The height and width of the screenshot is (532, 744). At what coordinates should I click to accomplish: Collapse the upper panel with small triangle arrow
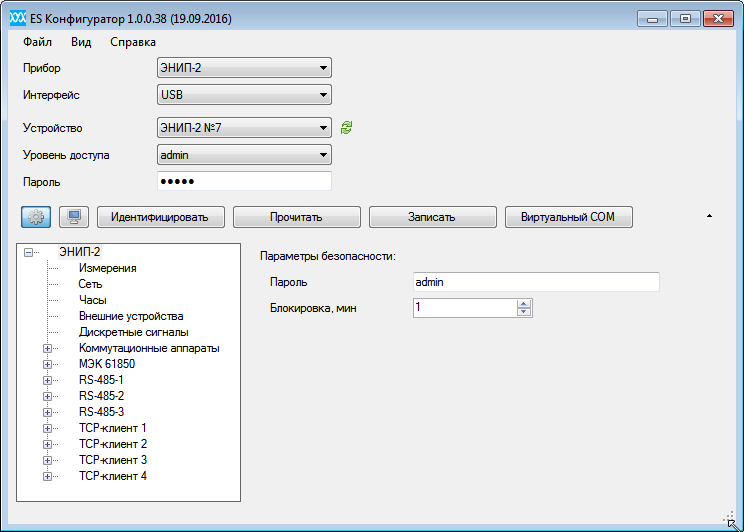[709, 216]
